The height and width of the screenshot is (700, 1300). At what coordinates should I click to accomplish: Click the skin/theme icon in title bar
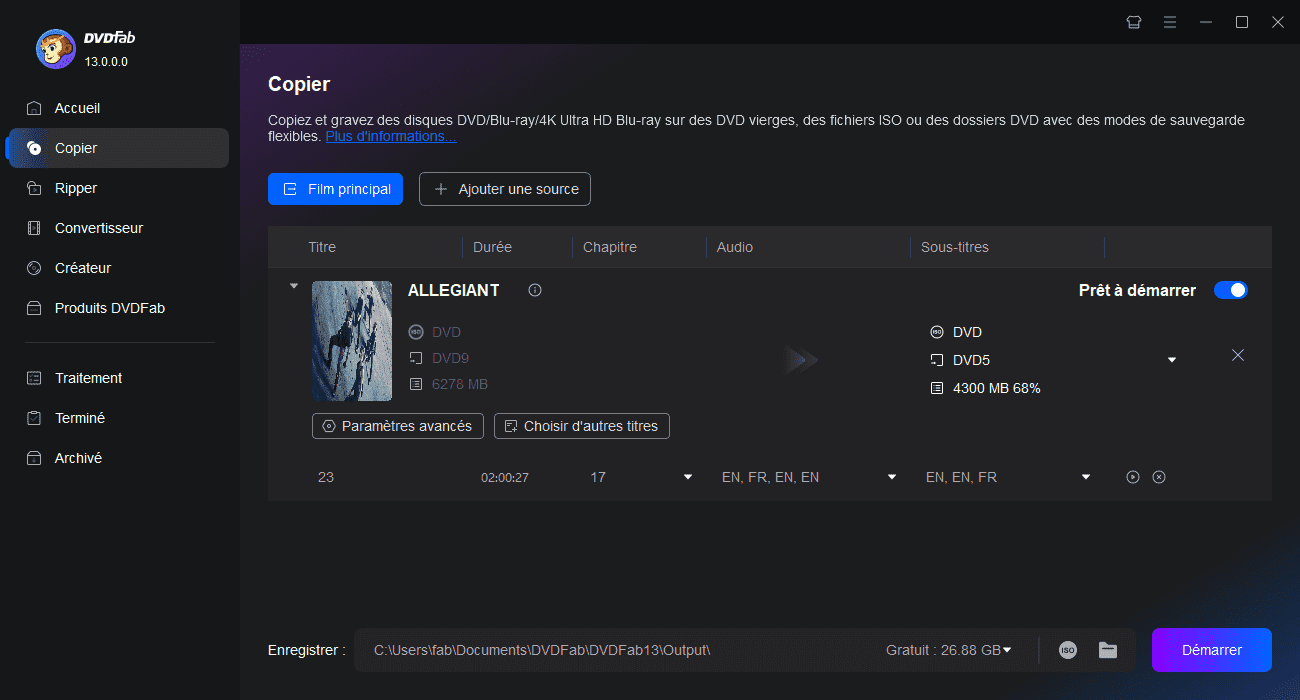coord(1134,22)
